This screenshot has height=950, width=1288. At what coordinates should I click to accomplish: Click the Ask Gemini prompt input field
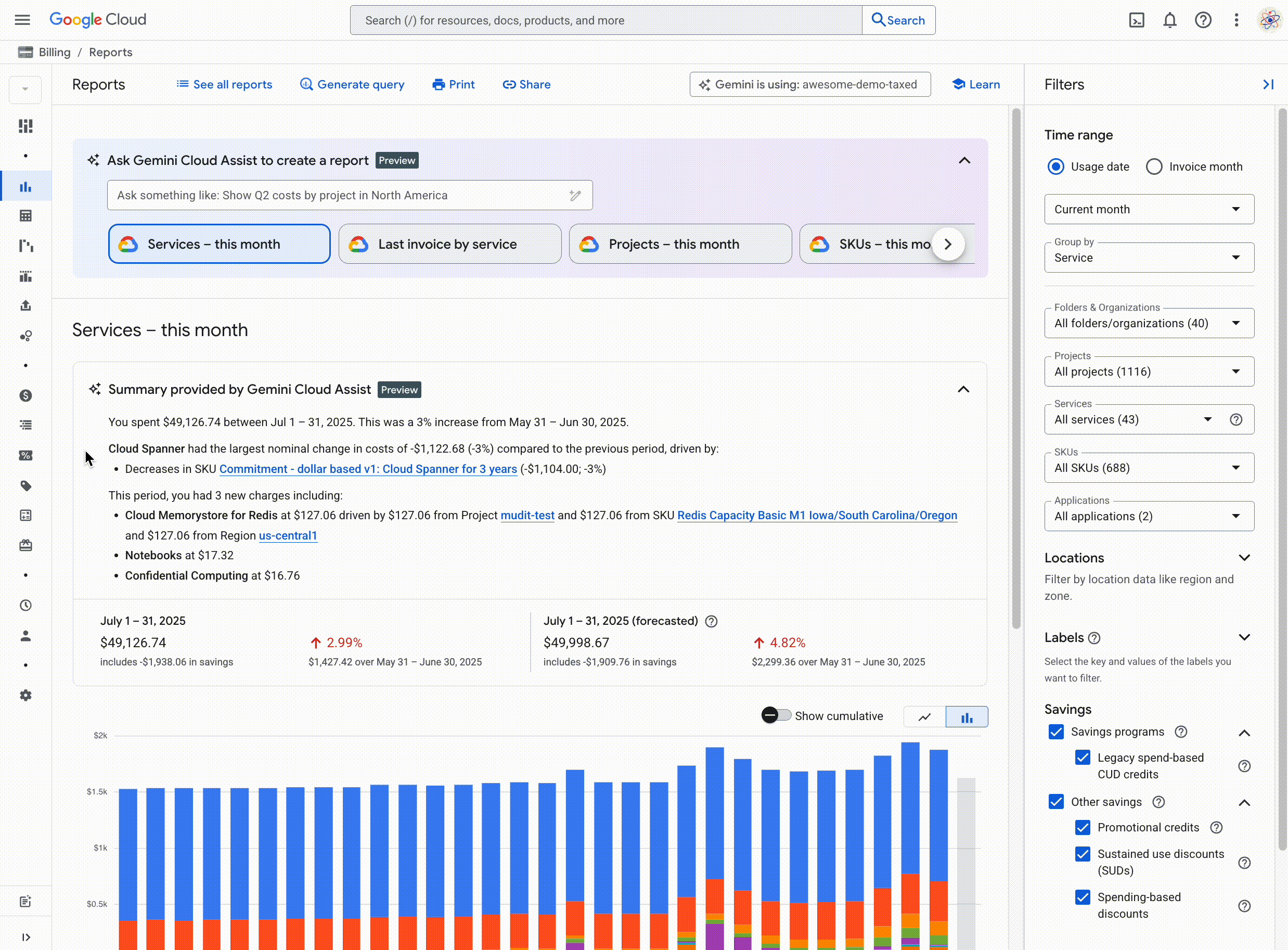pyautogui.click(x=350, y=196)
